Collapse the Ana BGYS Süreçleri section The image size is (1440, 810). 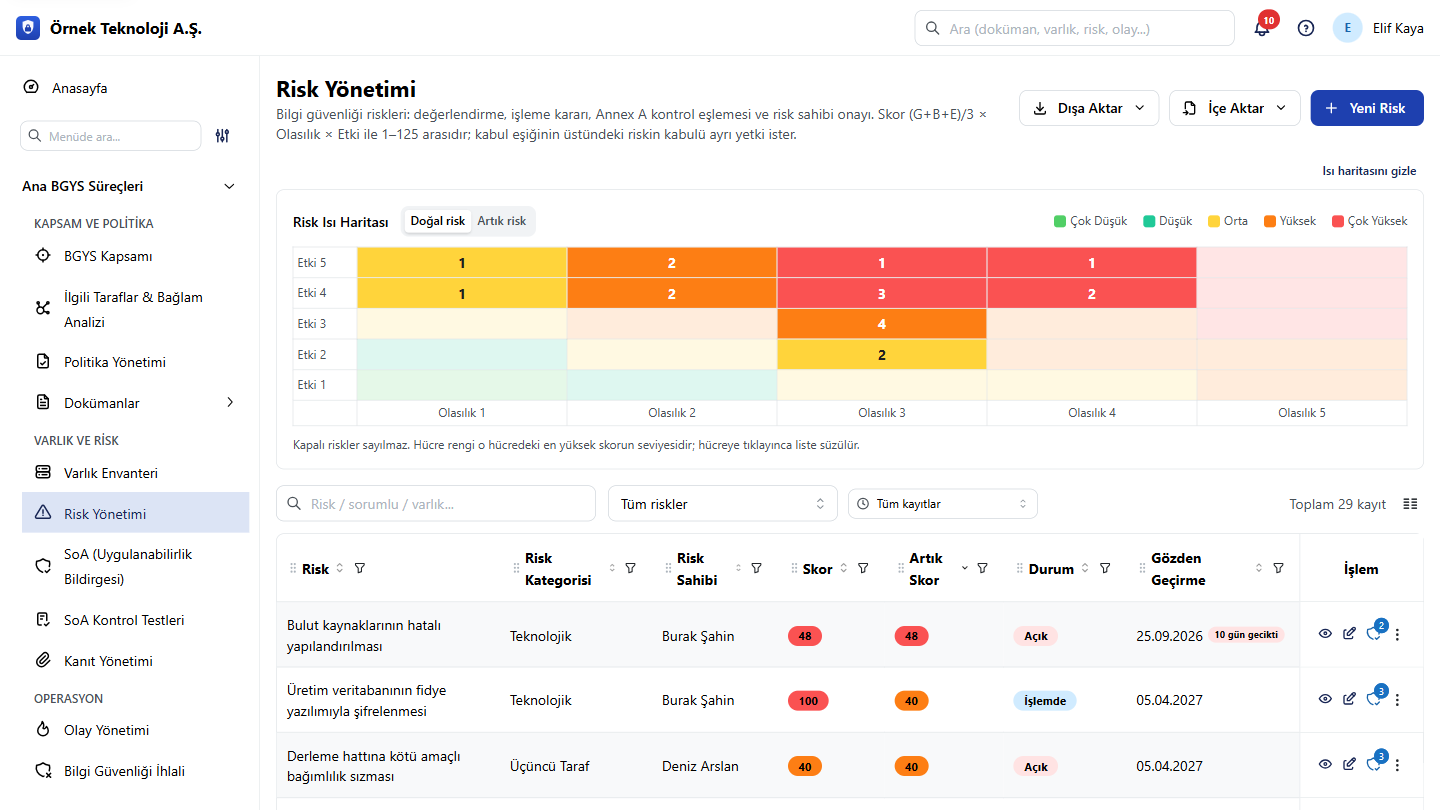pyautogui.click(x=229, y=186)
